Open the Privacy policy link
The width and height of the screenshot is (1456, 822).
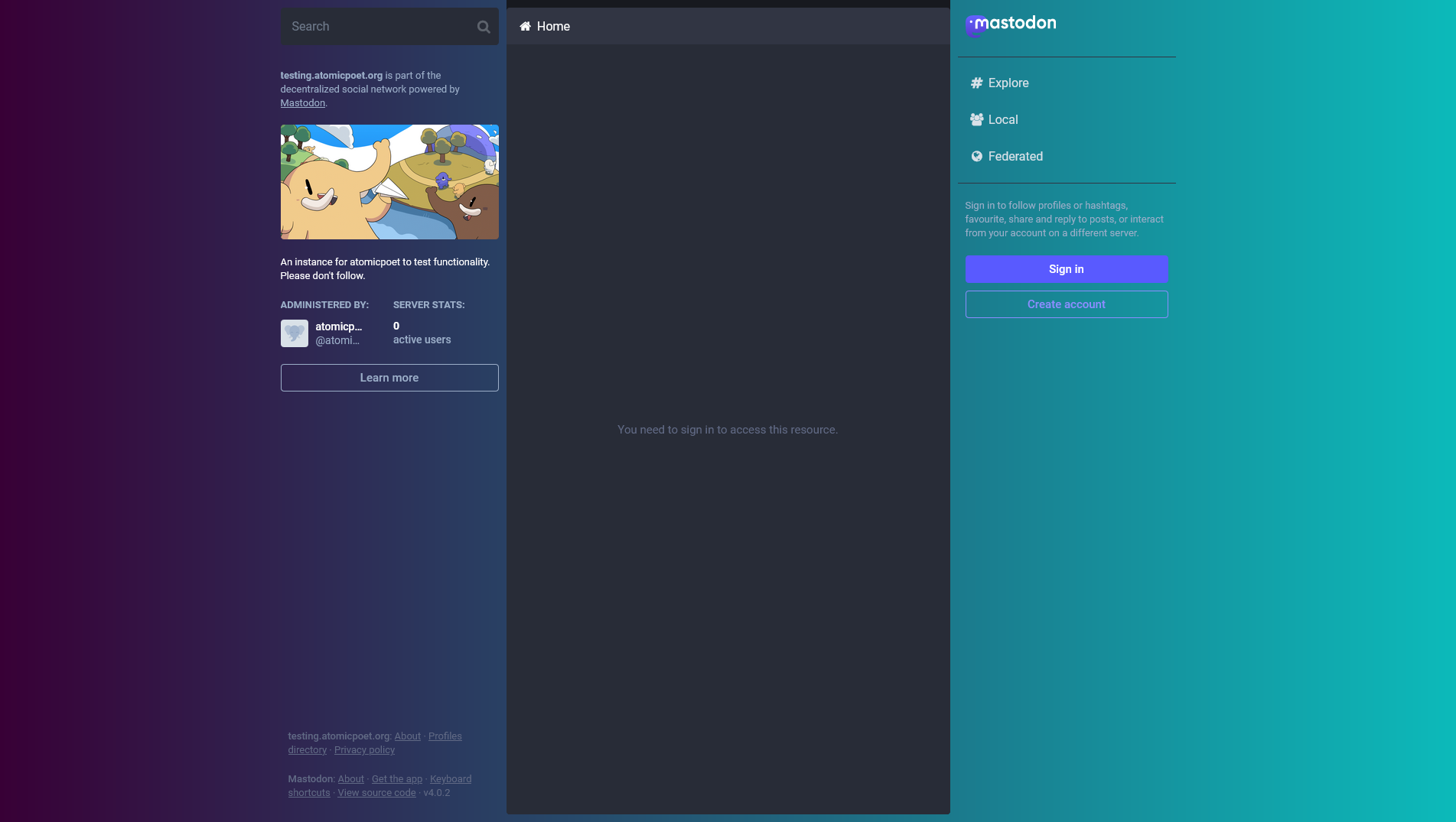click(x=365, y=750)
